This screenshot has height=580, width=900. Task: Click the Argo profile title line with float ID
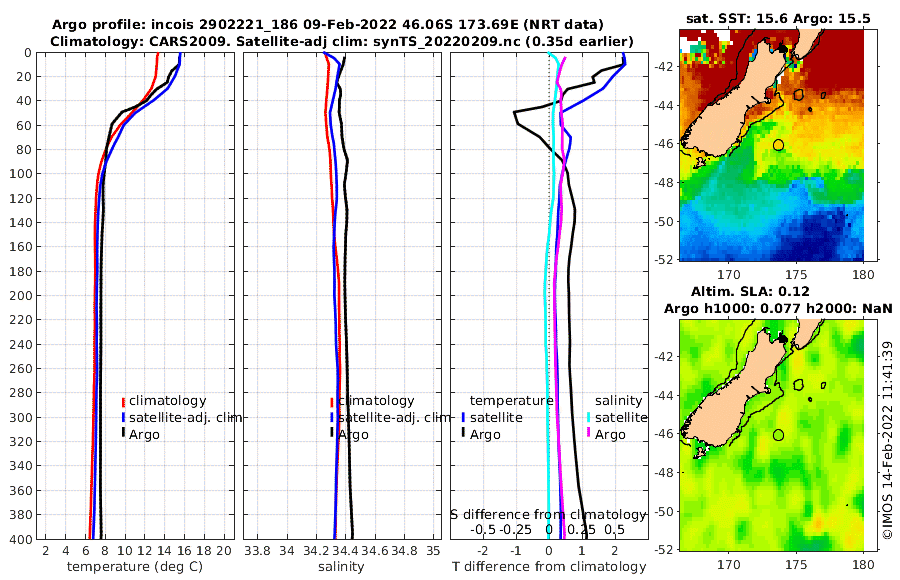pos(328,25)
